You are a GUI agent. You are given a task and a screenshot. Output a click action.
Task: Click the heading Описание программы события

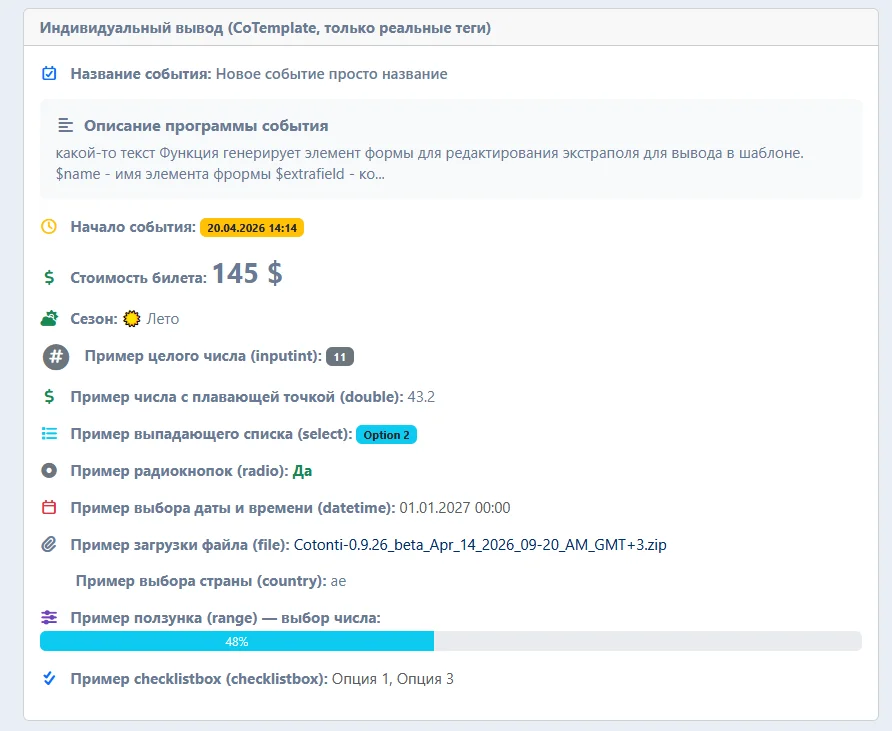click(x=206, y=126)
